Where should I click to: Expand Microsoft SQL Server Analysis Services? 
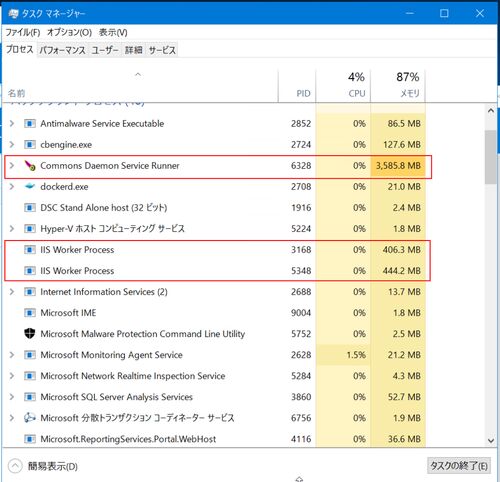click(x=12, y=397)
